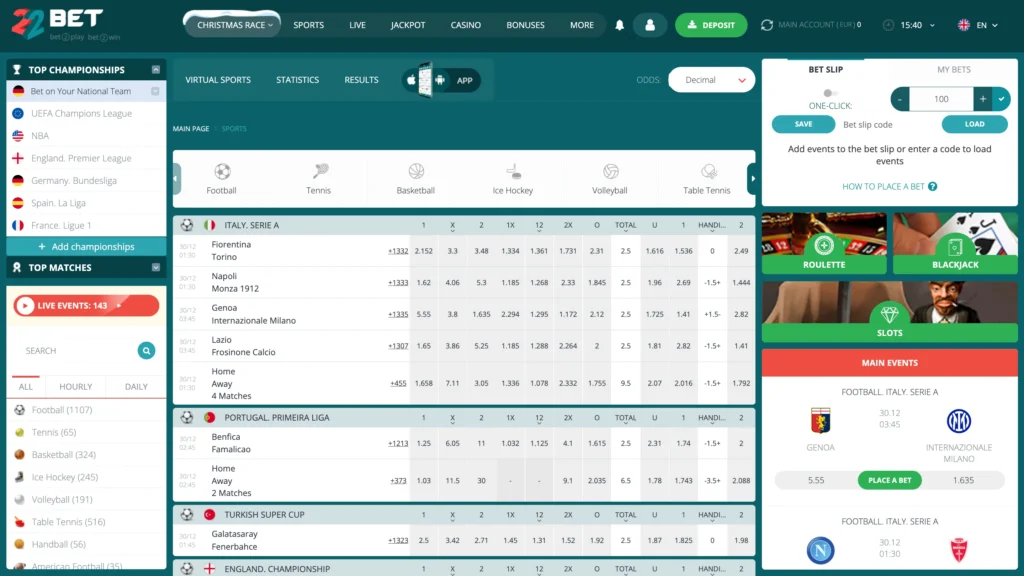Open the EN language dropdown
This screenshot has width=1024, height=576.
[x=986, y=25]
